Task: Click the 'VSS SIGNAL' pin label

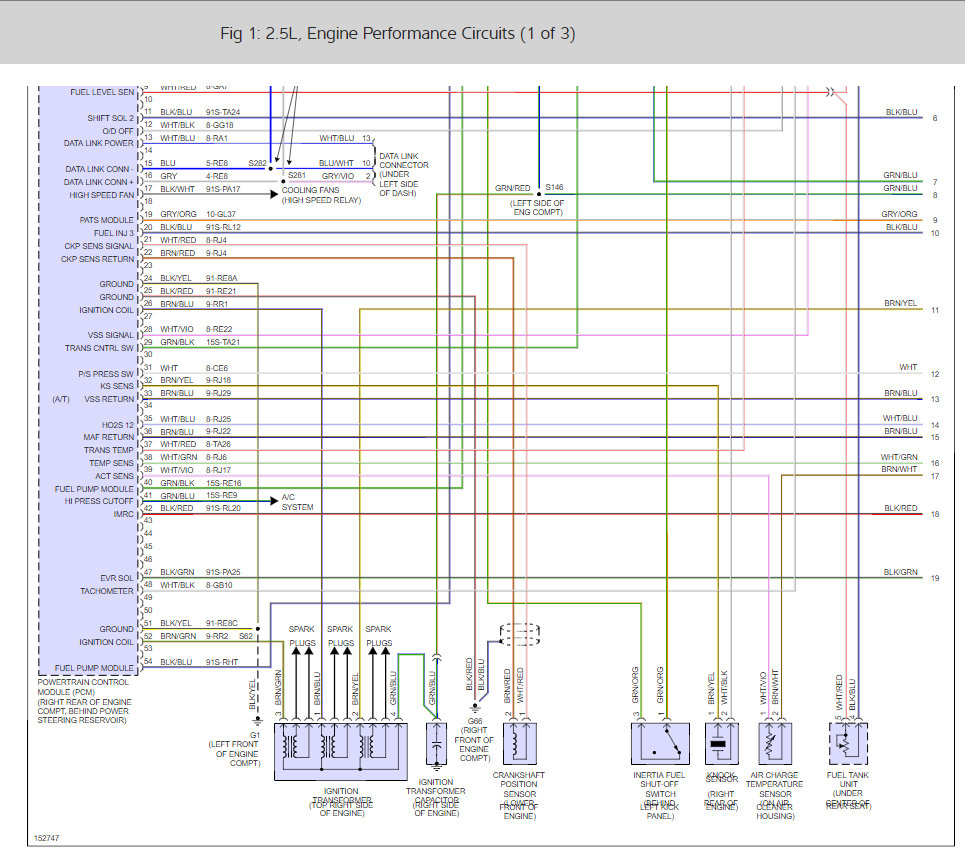Action: 111,335
